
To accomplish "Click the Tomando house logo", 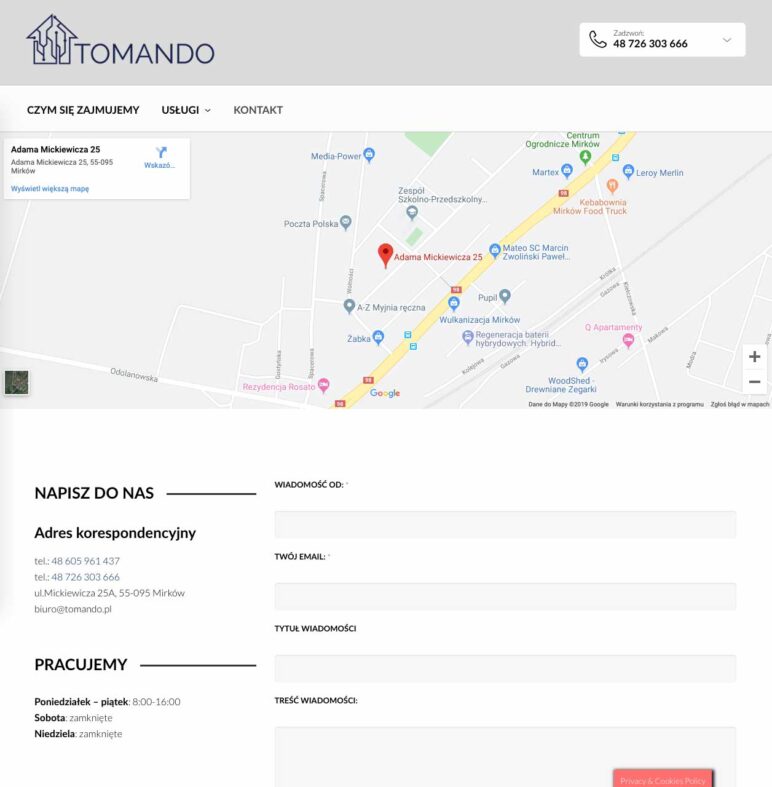I will [x=120, y=40].
